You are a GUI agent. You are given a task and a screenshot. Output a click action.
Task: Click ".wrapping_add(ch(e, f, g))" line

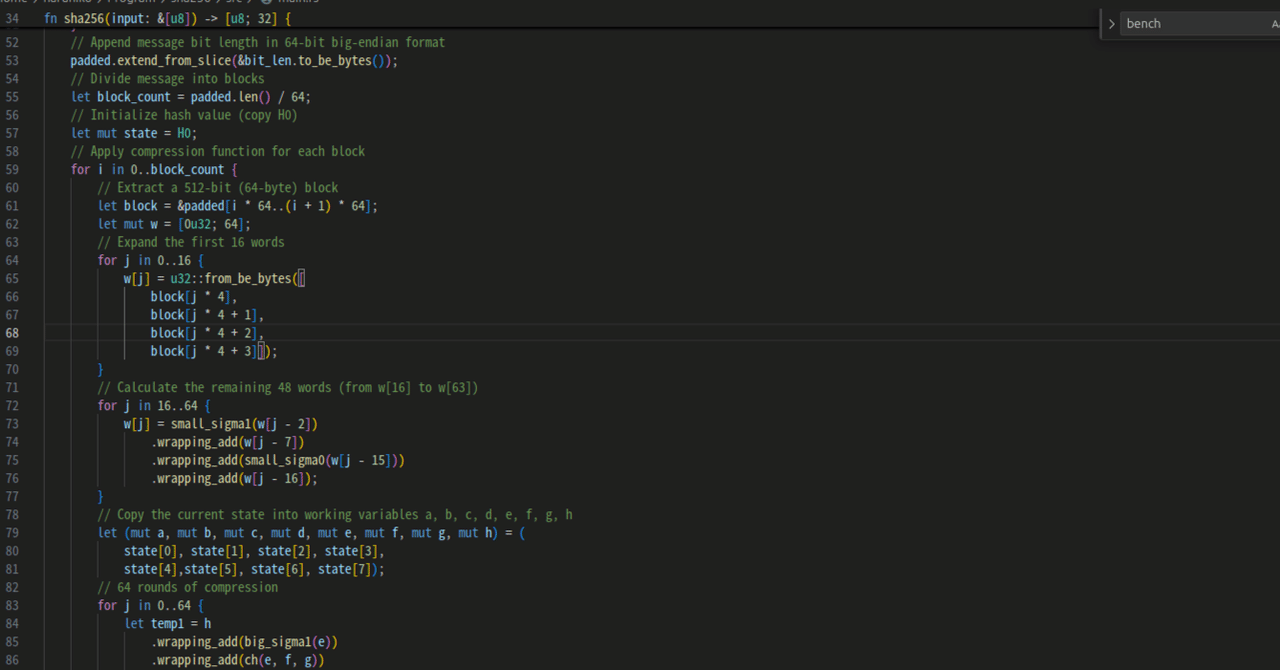click(x=238, y=660)
